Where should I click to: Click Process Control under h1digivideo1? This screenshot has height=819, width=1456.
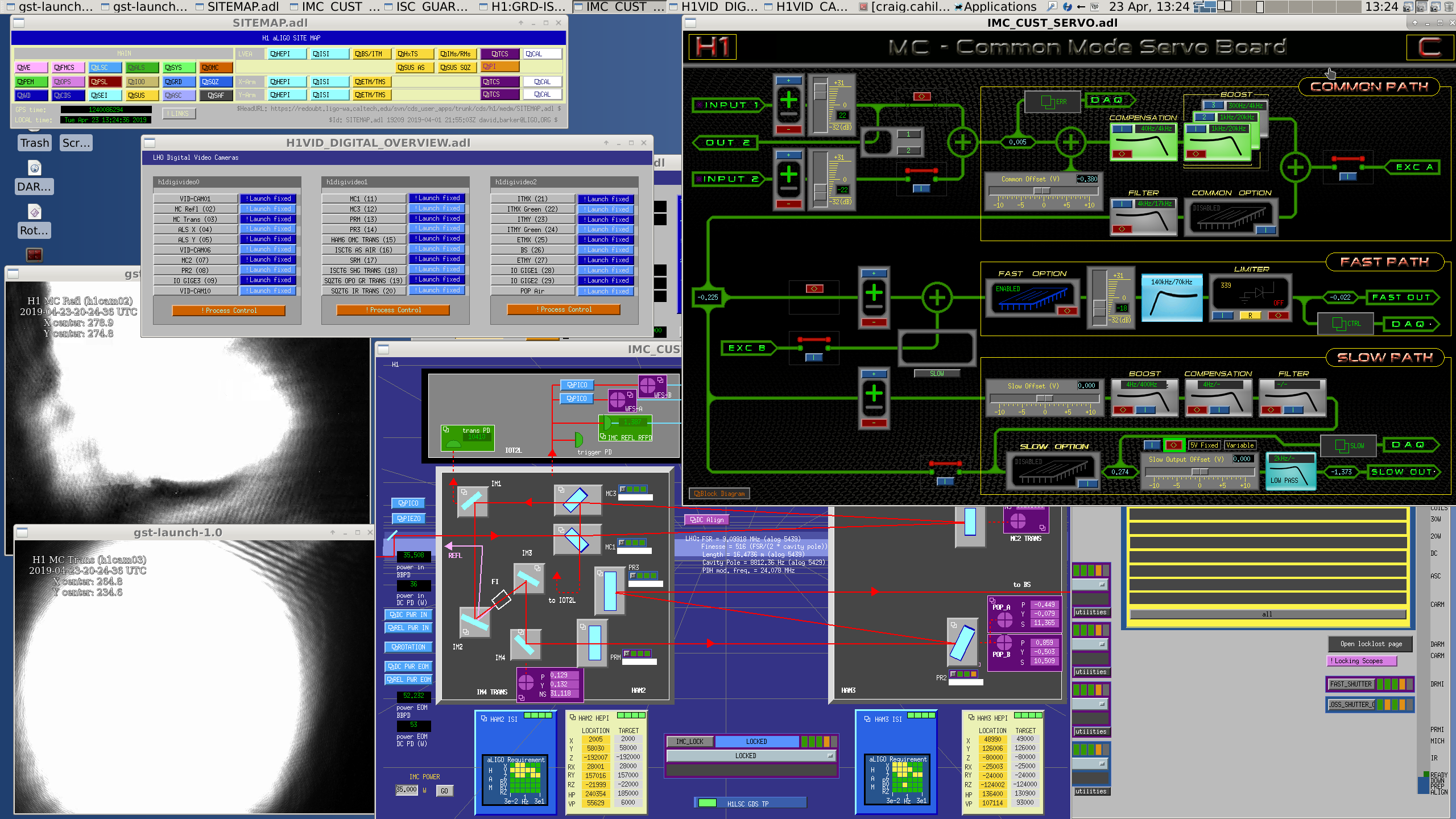[393, 310]
